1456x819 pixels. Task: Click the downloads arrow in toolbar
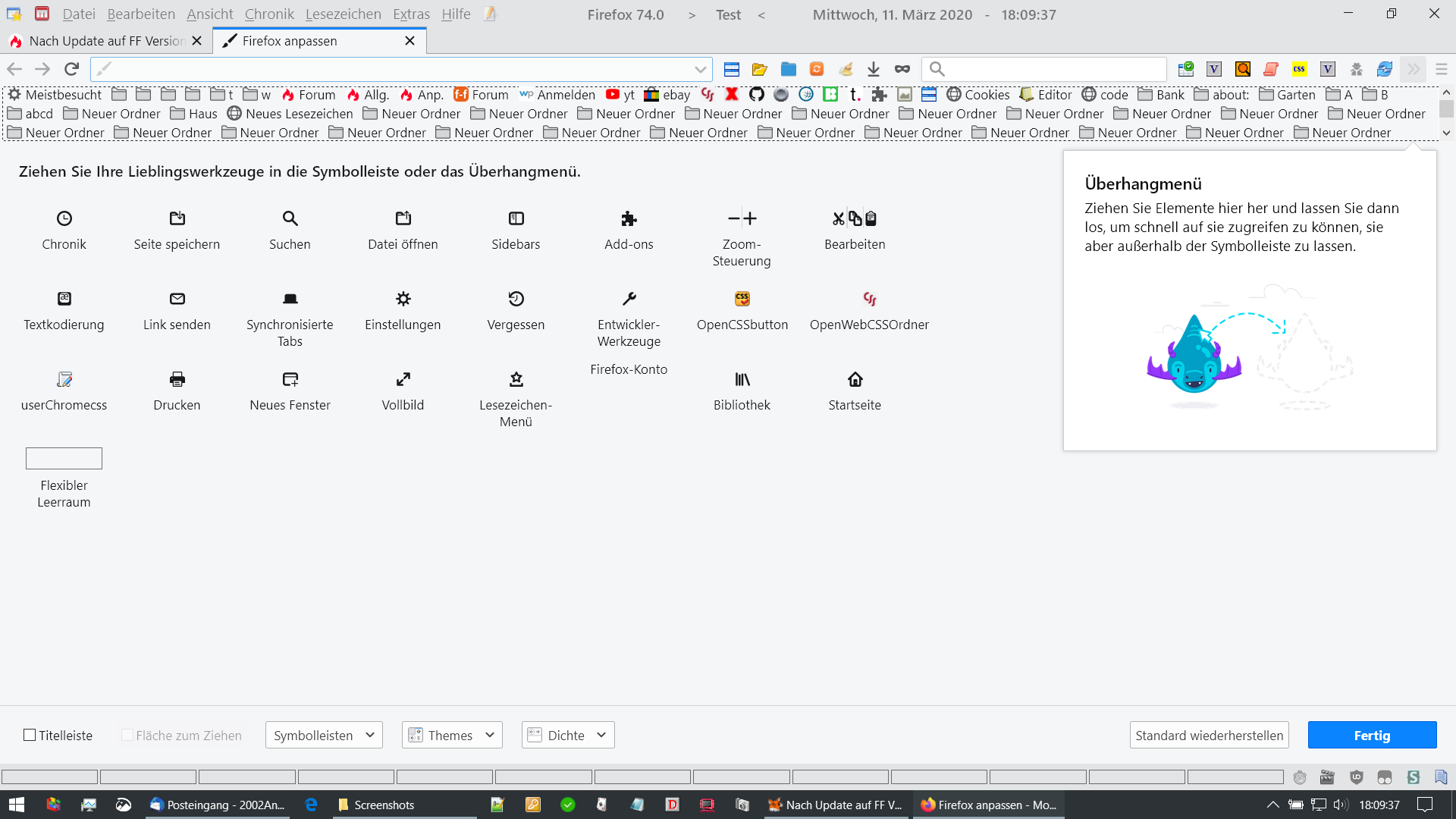tap(874, 70)
